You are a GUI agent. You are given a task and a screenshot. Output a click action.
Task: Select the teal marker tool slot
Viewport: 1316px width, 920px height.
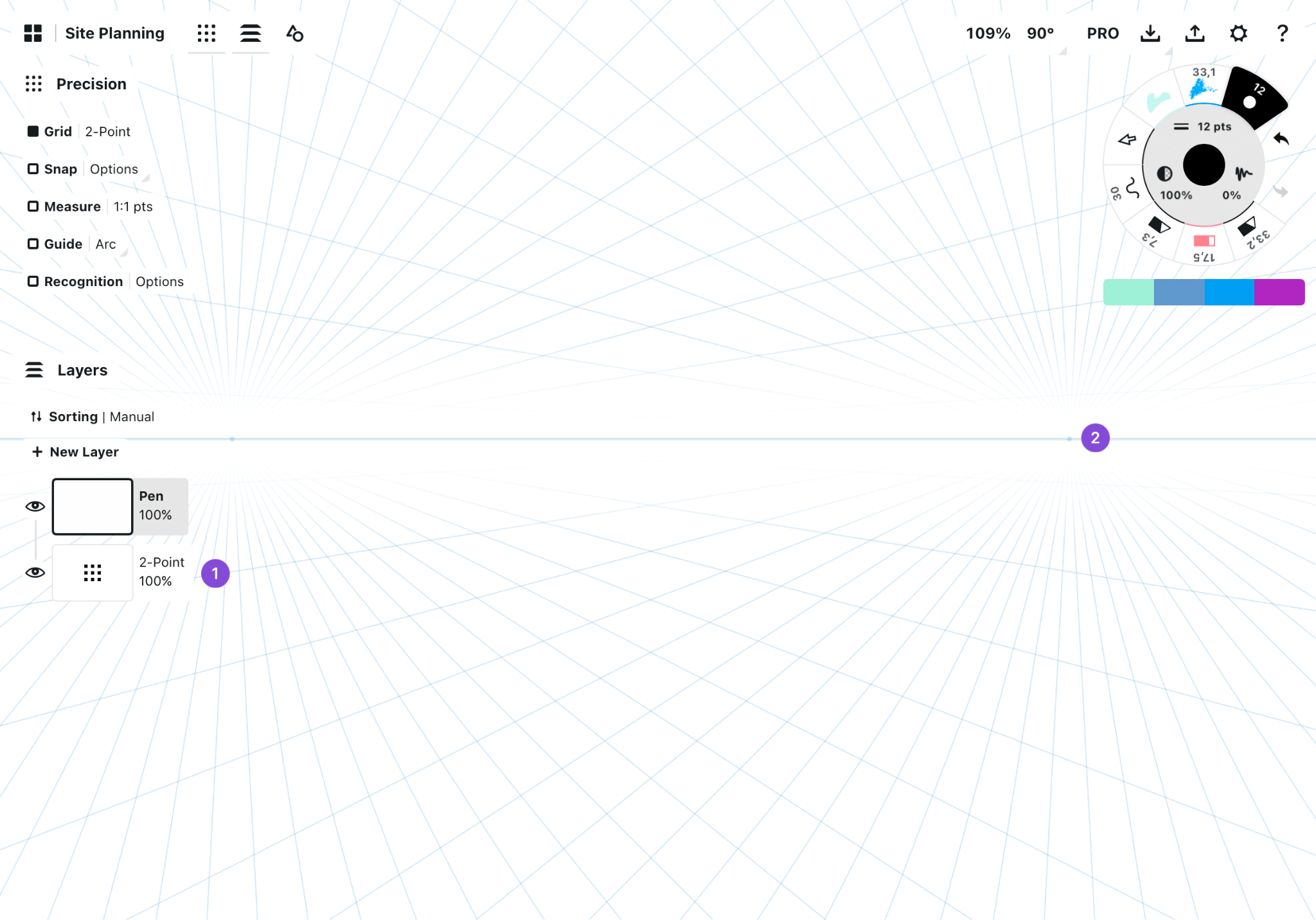[1158, 102]
